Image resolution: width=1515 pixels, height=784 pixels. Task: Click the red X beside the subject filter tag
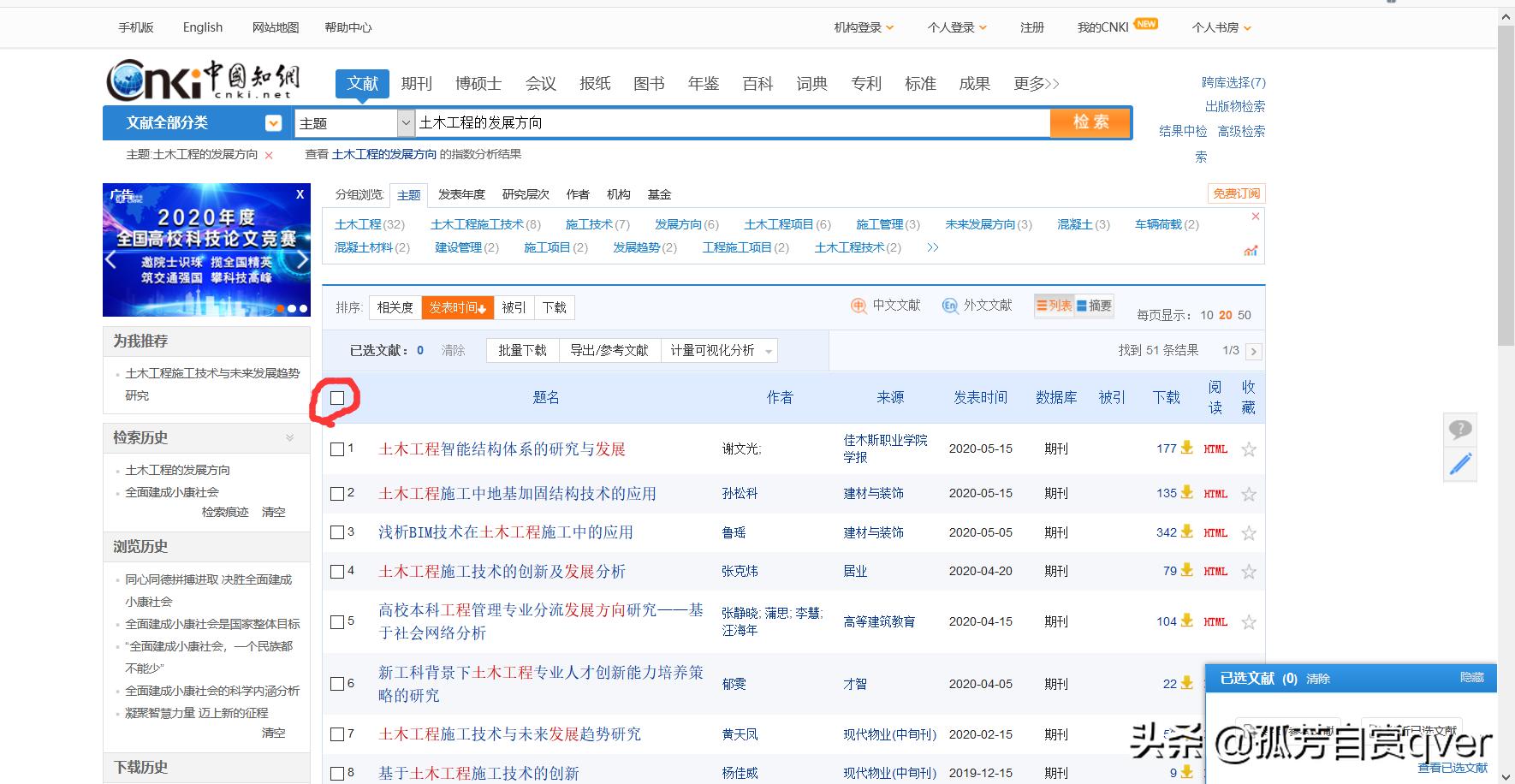(x=269, y=155)
